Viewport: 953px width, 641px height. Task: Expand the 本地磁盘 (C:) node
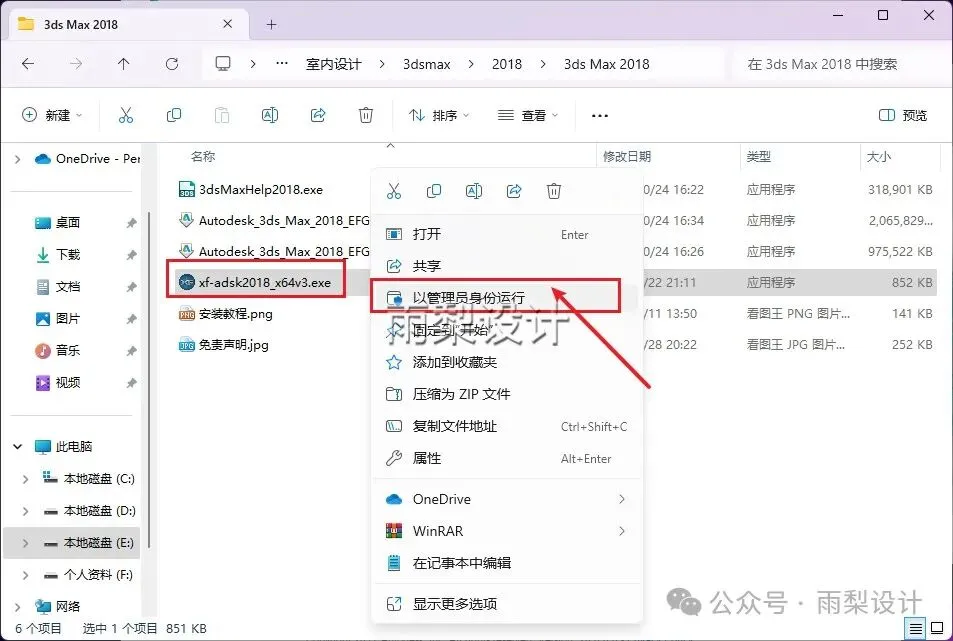point(26,479)
